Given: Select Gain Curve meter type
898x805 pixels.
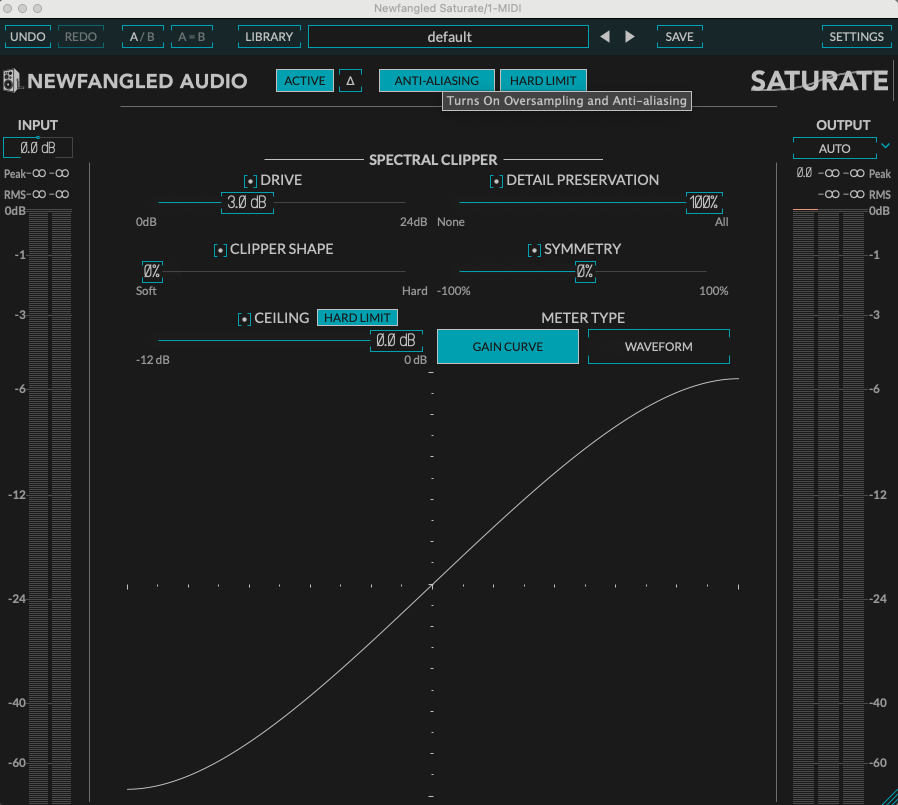Looking at the screenshot, I should pos(508,346).
